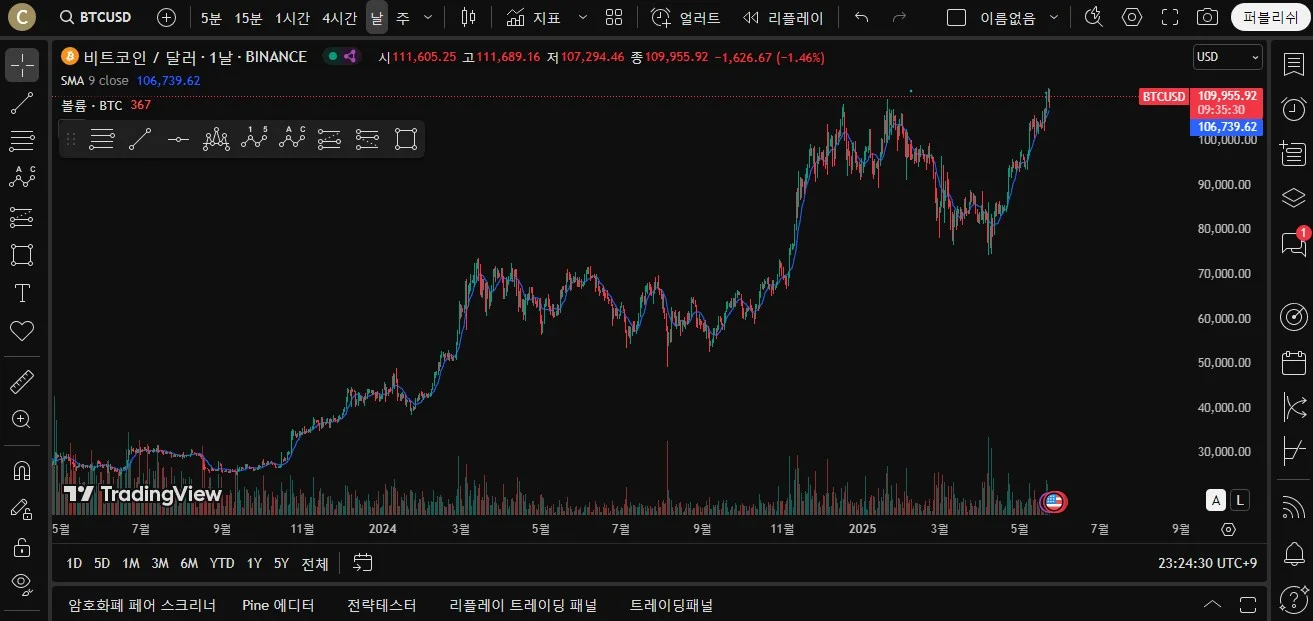The image size is (1313, 621).
Task: Open the Fibonacci and Gann tools
Action: coord(22,140)
